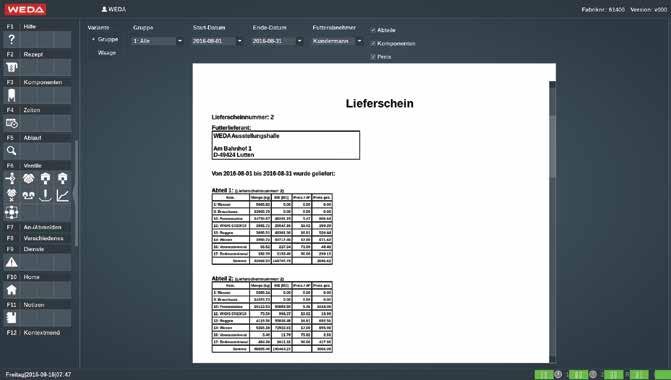Choose the Waage variant option
The image size is (671, 380).
pos(107,53)
